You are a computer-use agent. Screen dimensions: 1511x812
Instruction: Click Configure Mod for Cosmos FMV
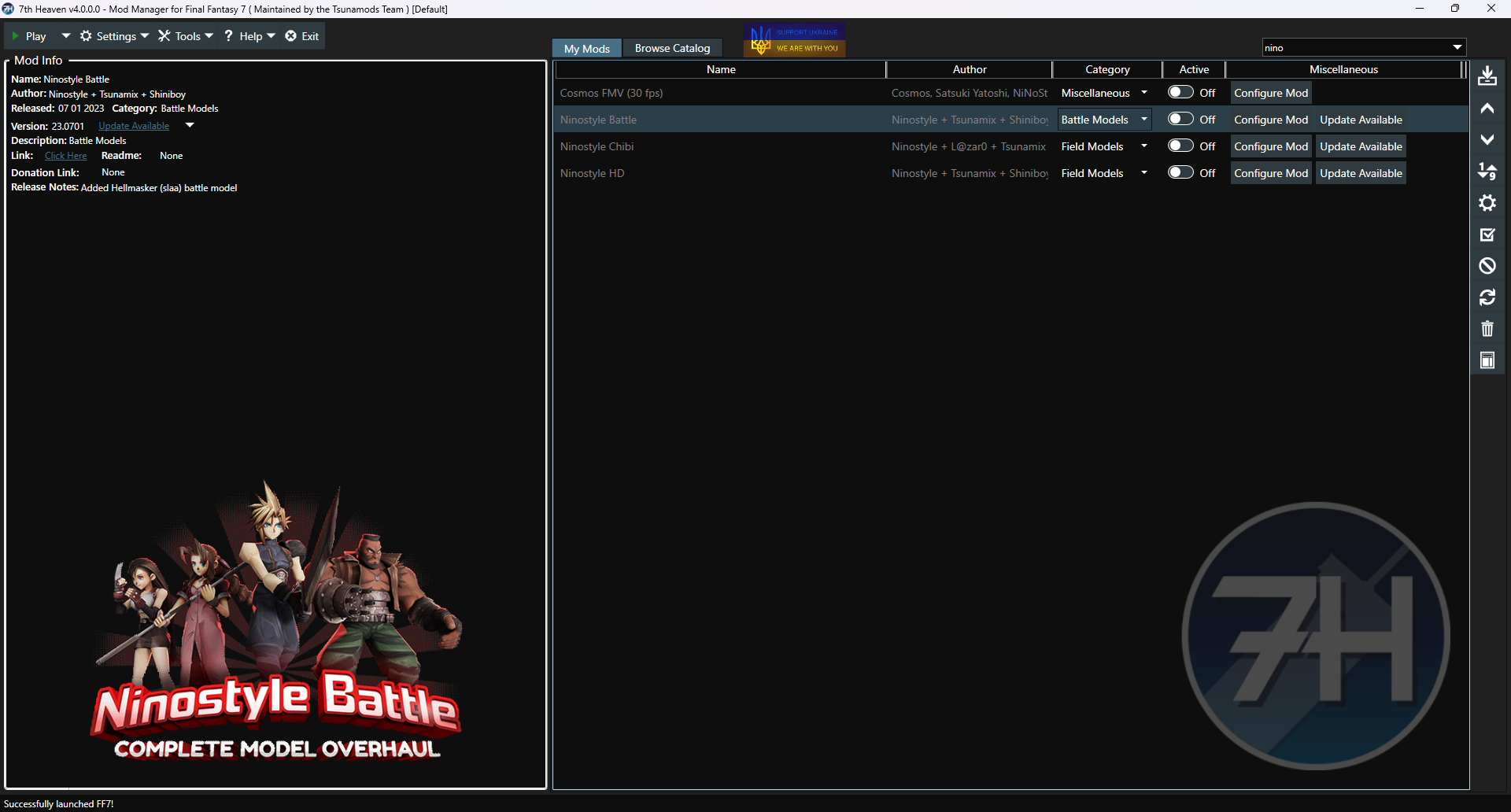1271,93
